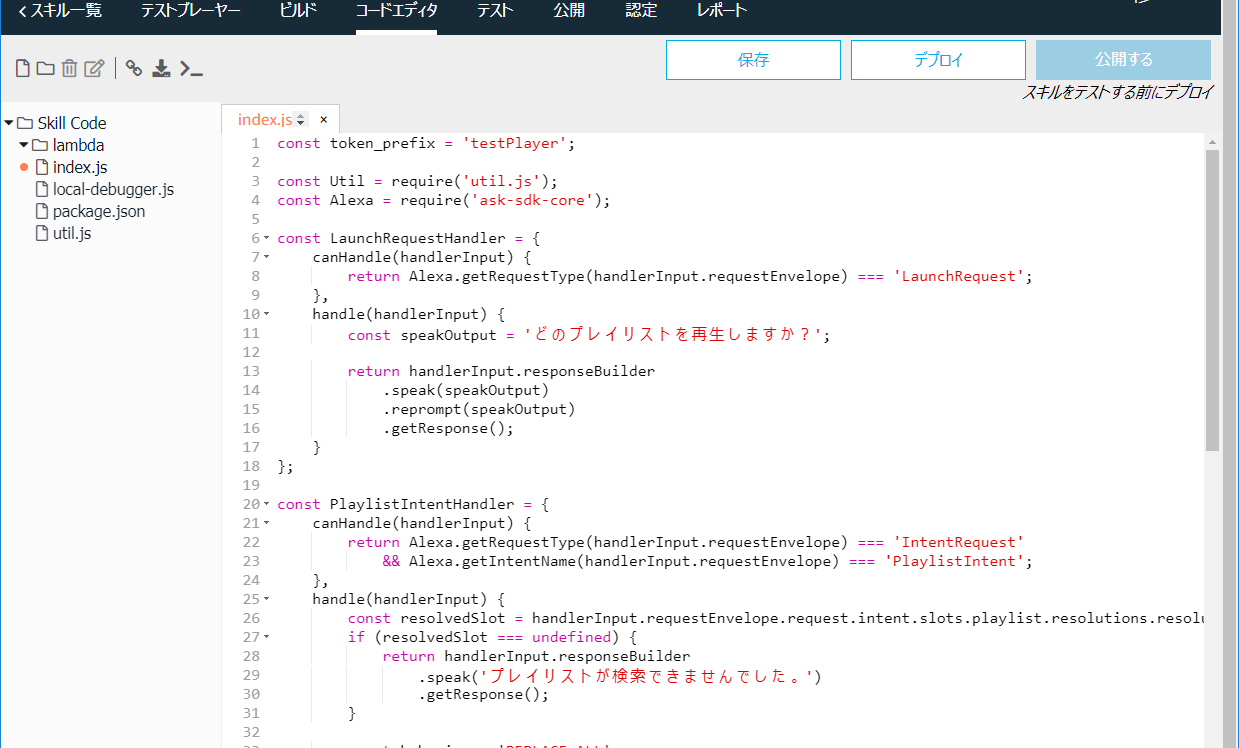Screen dimensions: 1239x748
Task: Click the chain link icon
Action: coord(134,68)
